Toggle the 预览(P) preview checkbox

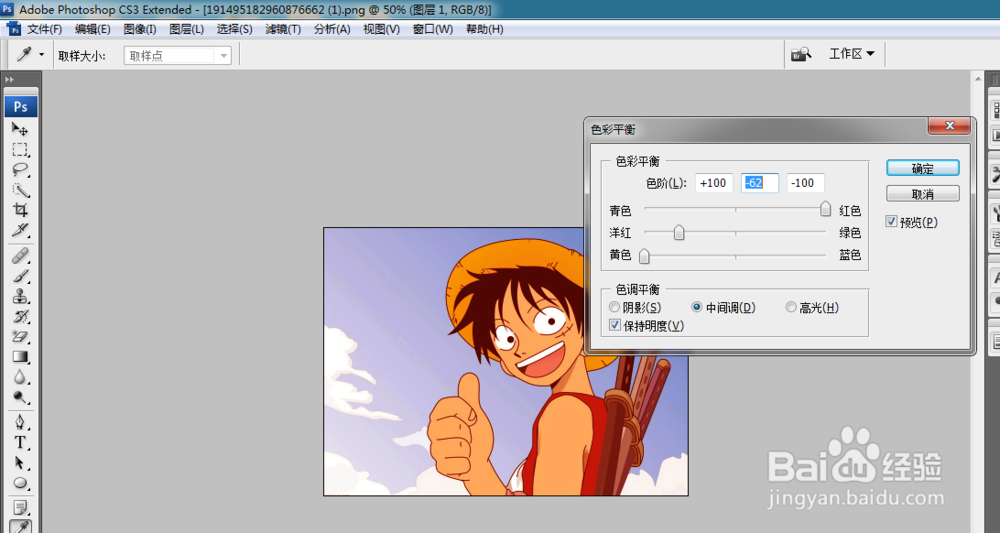click(891, 222)
